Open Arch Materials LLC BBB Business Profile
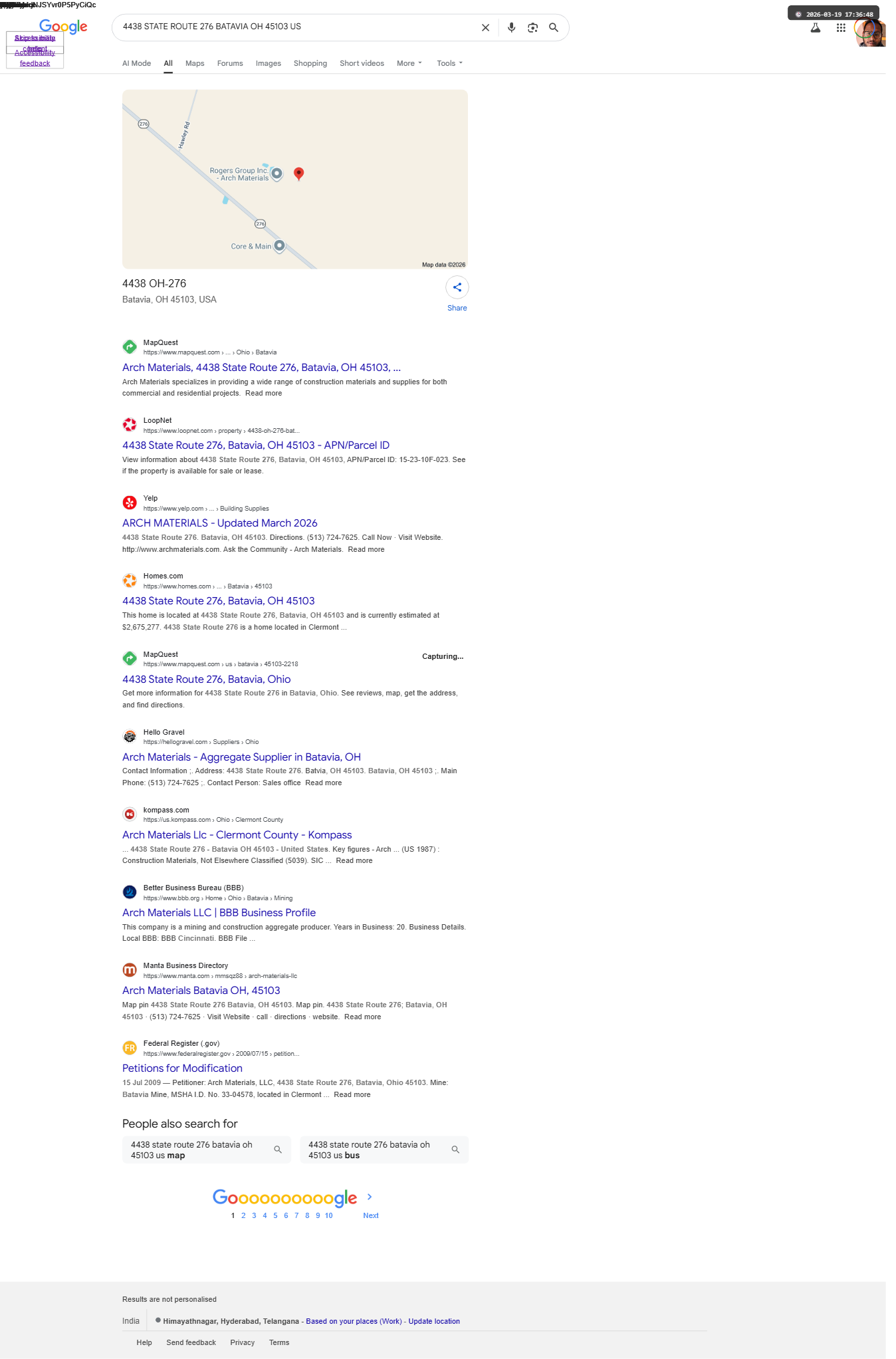The image size is (896, 1359). click(x=219, y=913)
